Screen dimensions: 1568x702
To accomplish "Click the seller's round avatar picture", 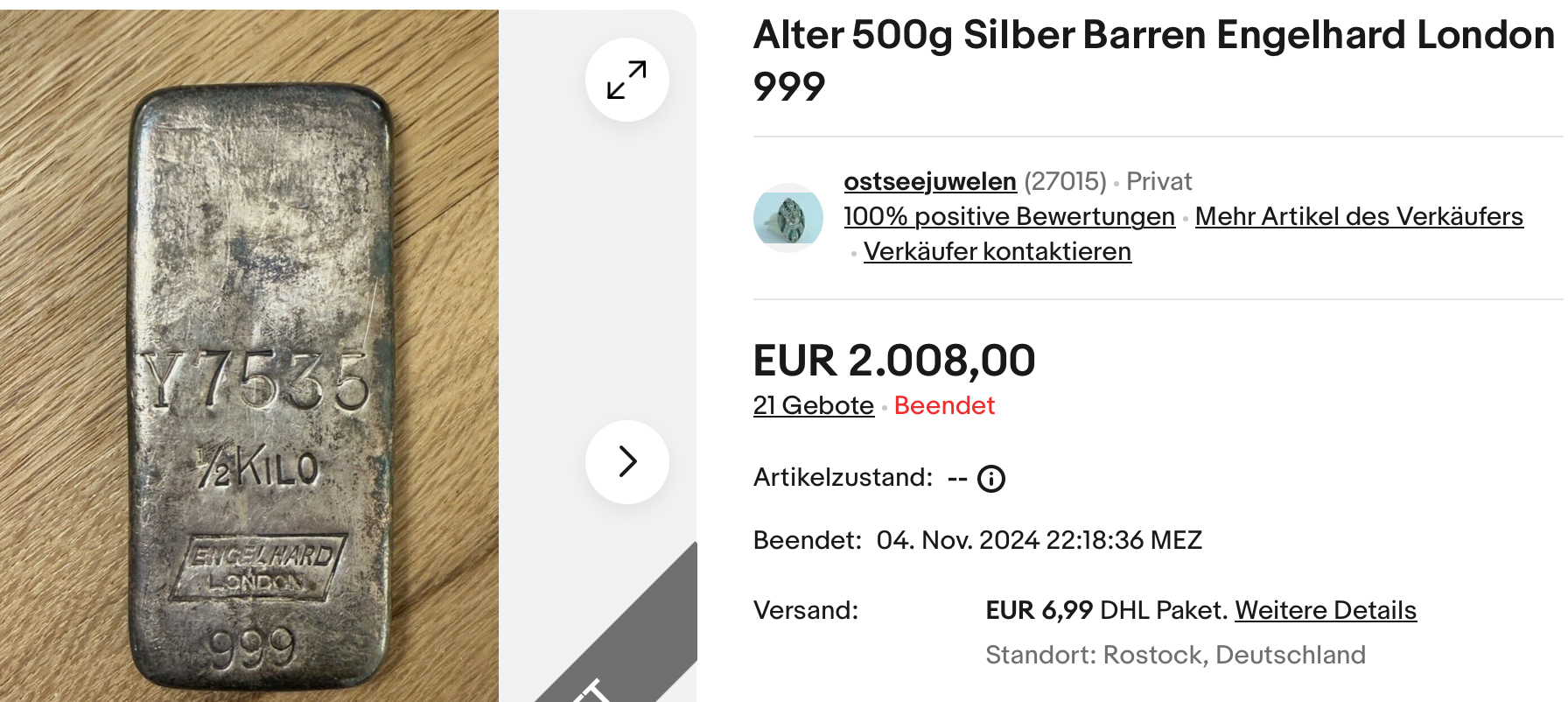I will coord(787,218).
